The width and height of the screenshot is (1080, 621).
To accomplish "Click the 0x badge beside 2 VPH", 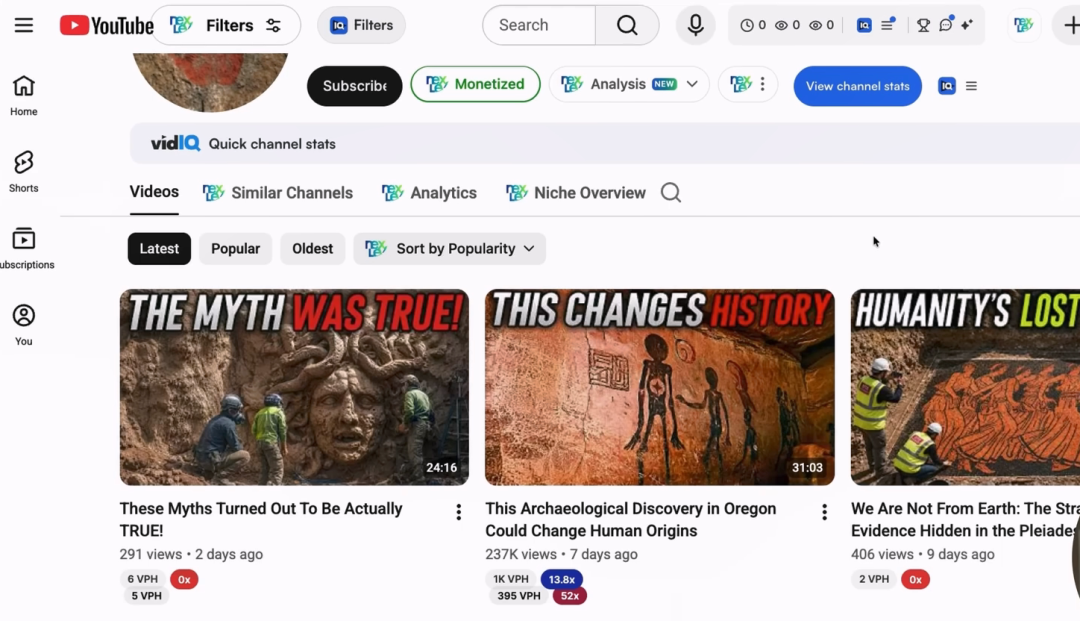I will coord(915,579).
